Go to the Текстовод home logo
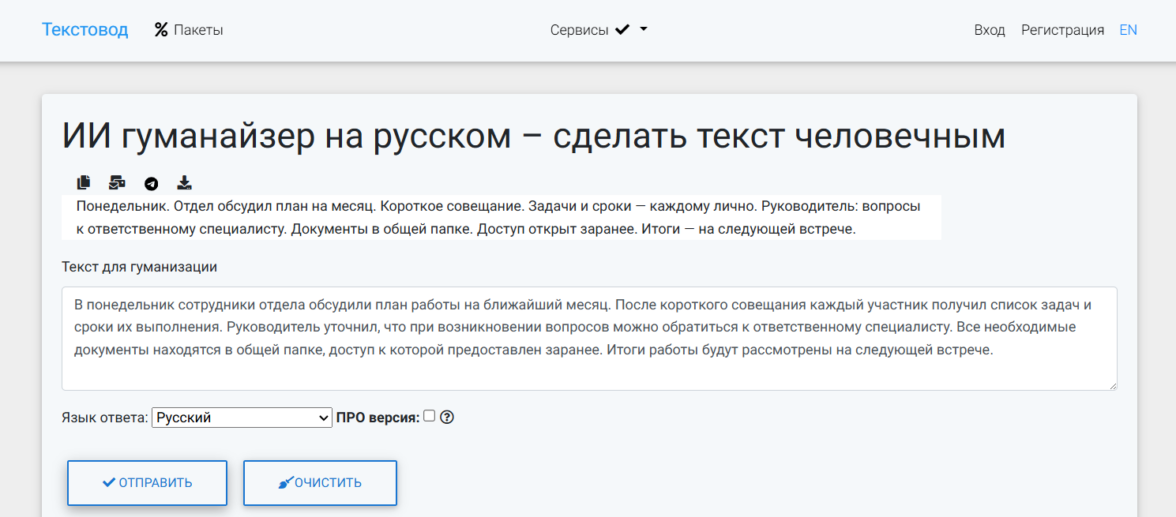 (85, 30)
